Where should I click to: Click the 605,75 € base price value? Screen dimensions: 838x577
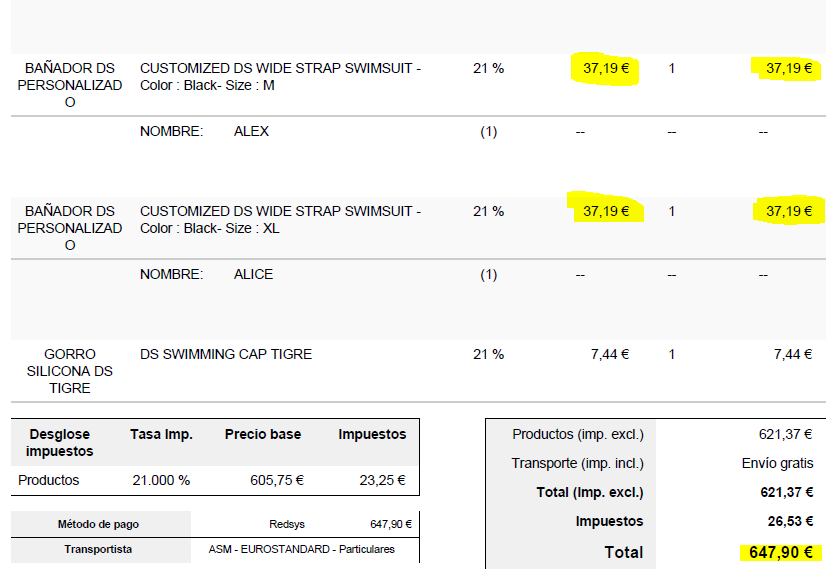point(277,480)
